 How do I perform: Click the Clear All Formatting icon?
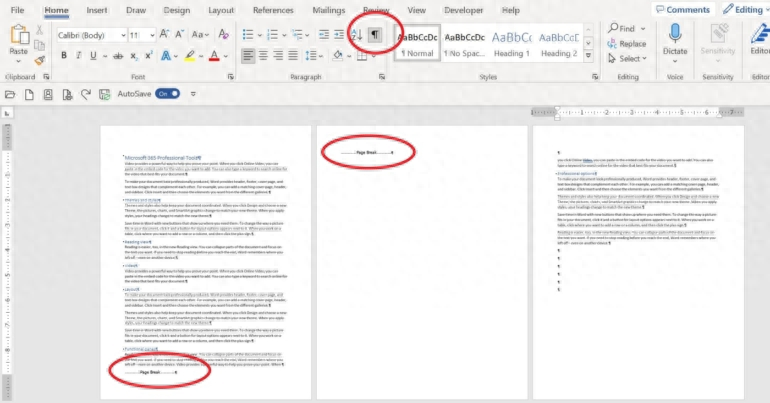click(x=223, y=34)
